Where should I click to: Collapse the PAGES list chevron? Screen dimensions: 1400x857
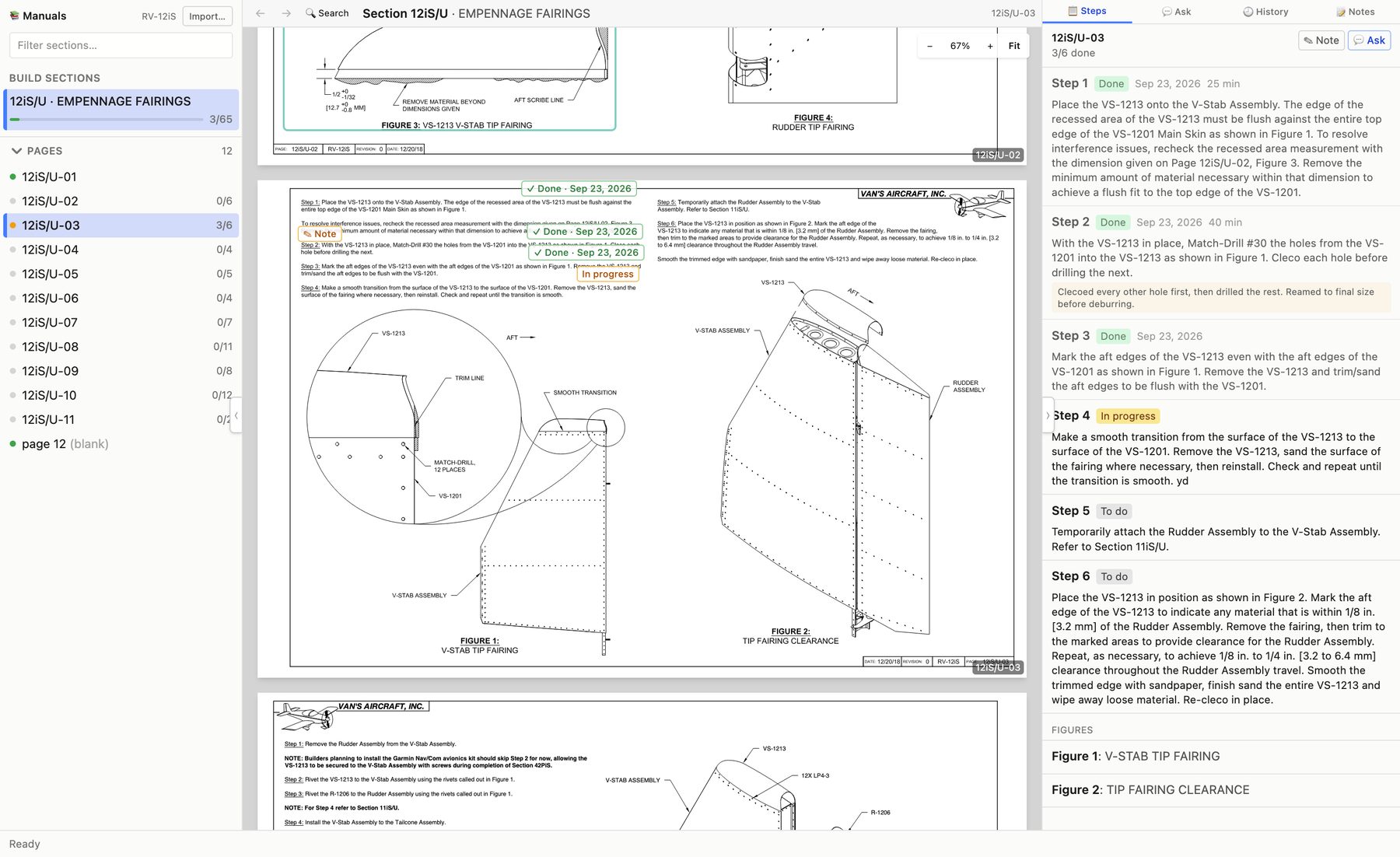point(16,151)
